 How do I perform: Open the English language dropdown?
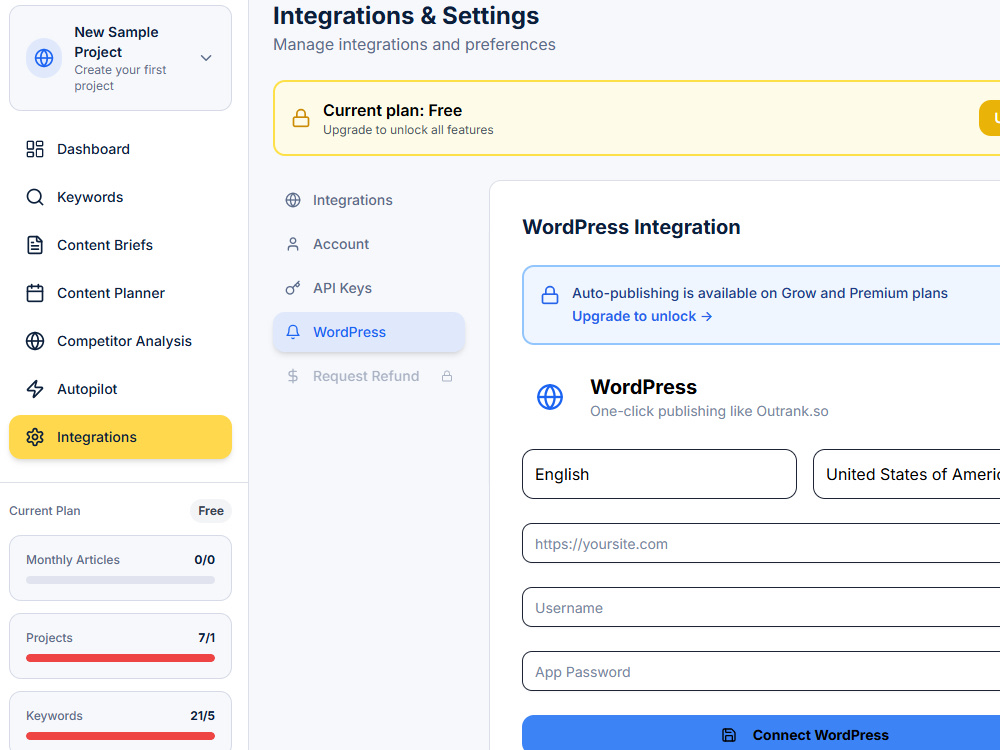click(x=659, y=474)
